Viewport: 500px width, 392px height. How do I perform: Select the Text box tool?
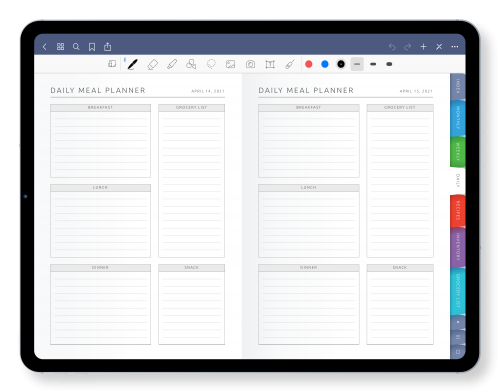[x=270, y=64]
